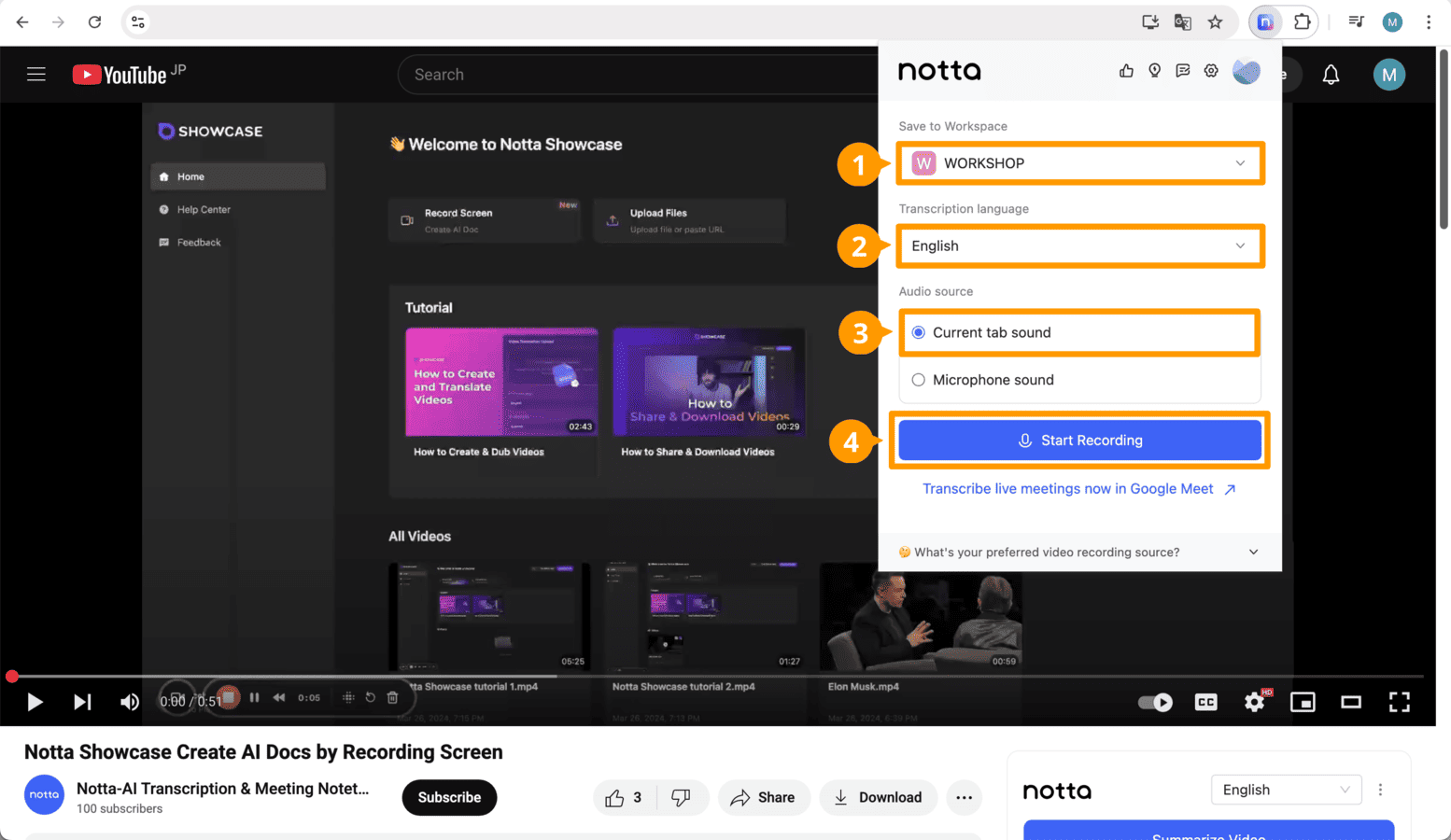
Task: Bookmark this page with the star icon
Action: [x=1215, y=22]
